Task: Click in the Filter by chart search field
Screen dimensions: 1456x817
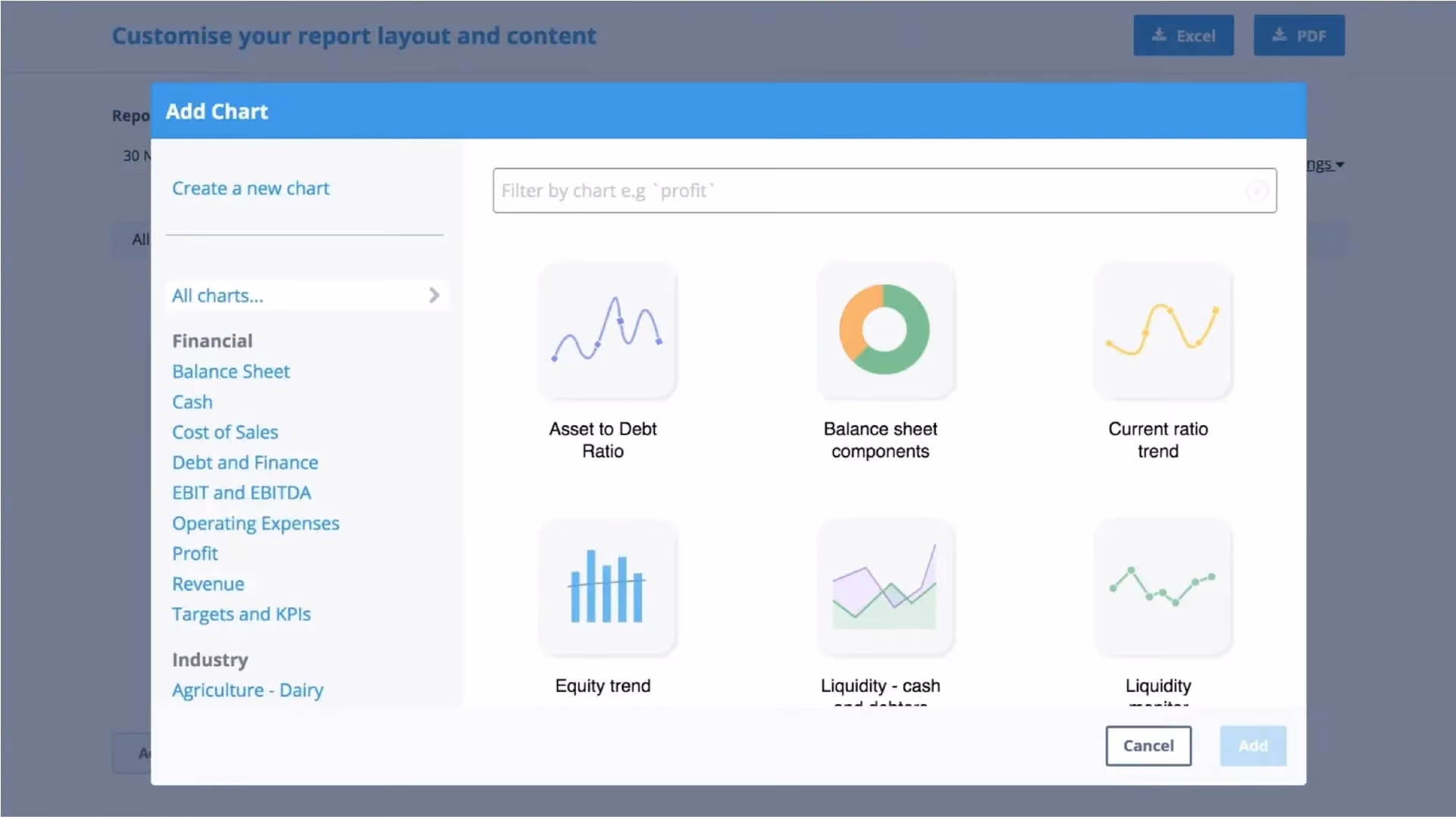Action: (x=885, y=191)
